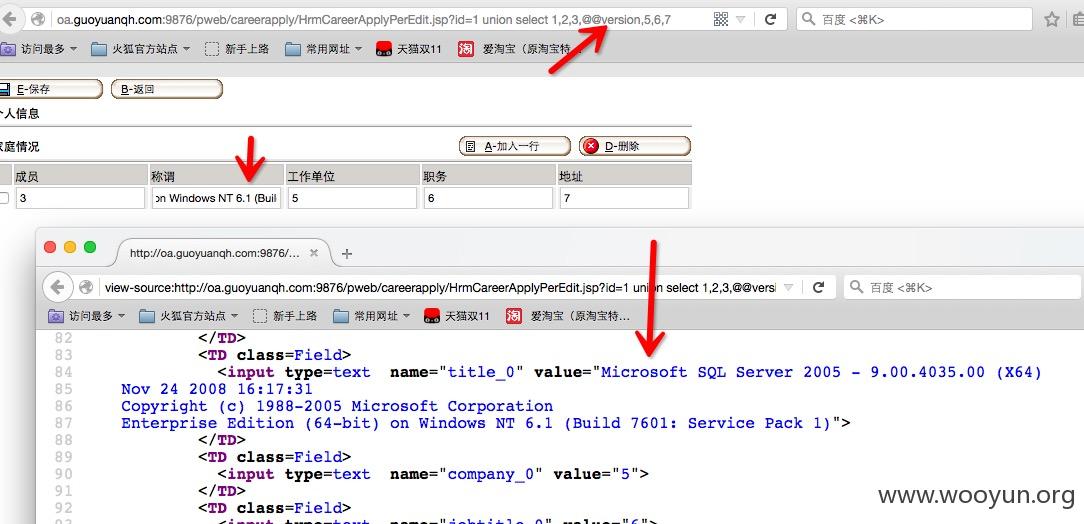Screen dimensions: 1084x524
Task: Expand URL history dropdown in rear window
Action: click(x=740, y=19)
